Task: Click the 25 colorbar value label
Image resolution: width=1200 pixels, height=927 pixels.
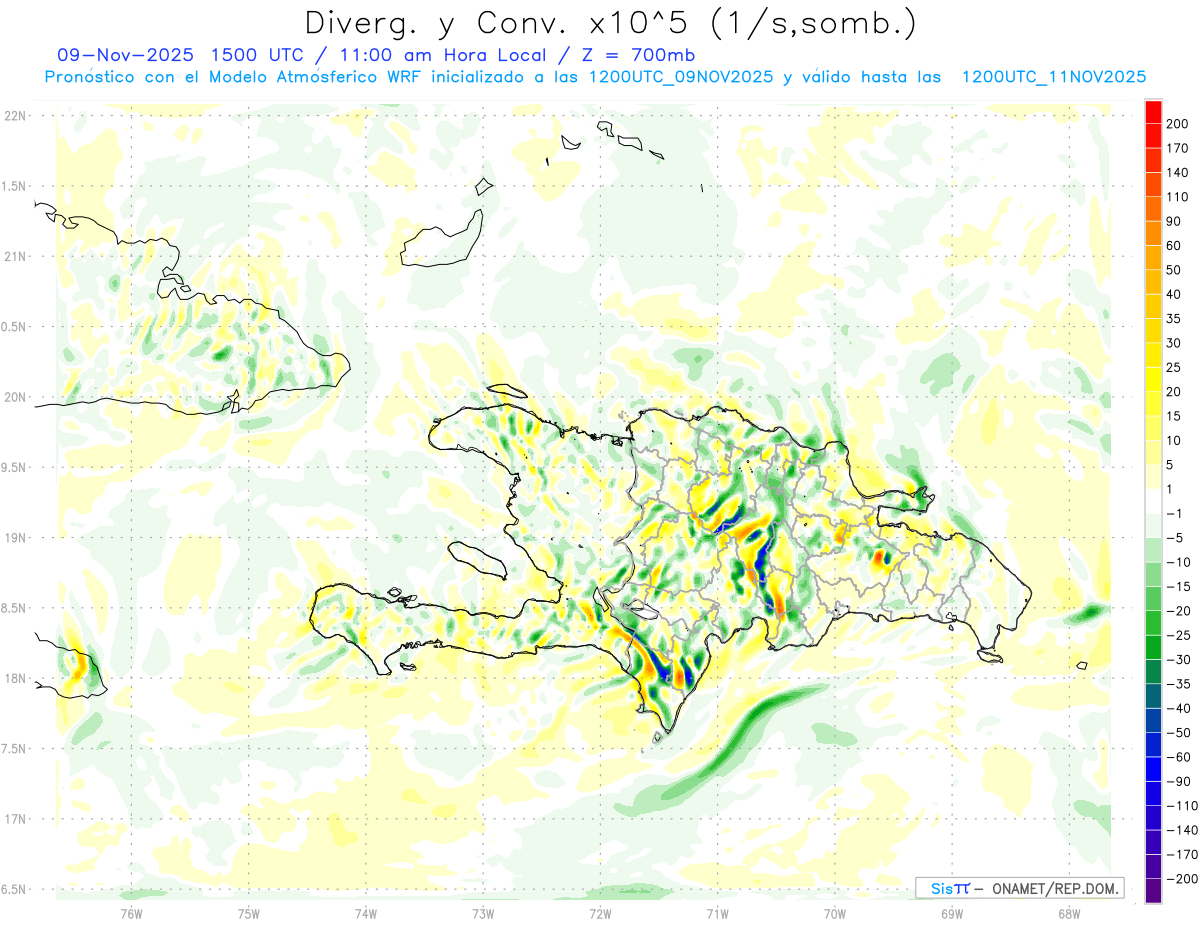Action: [1174, 367]
